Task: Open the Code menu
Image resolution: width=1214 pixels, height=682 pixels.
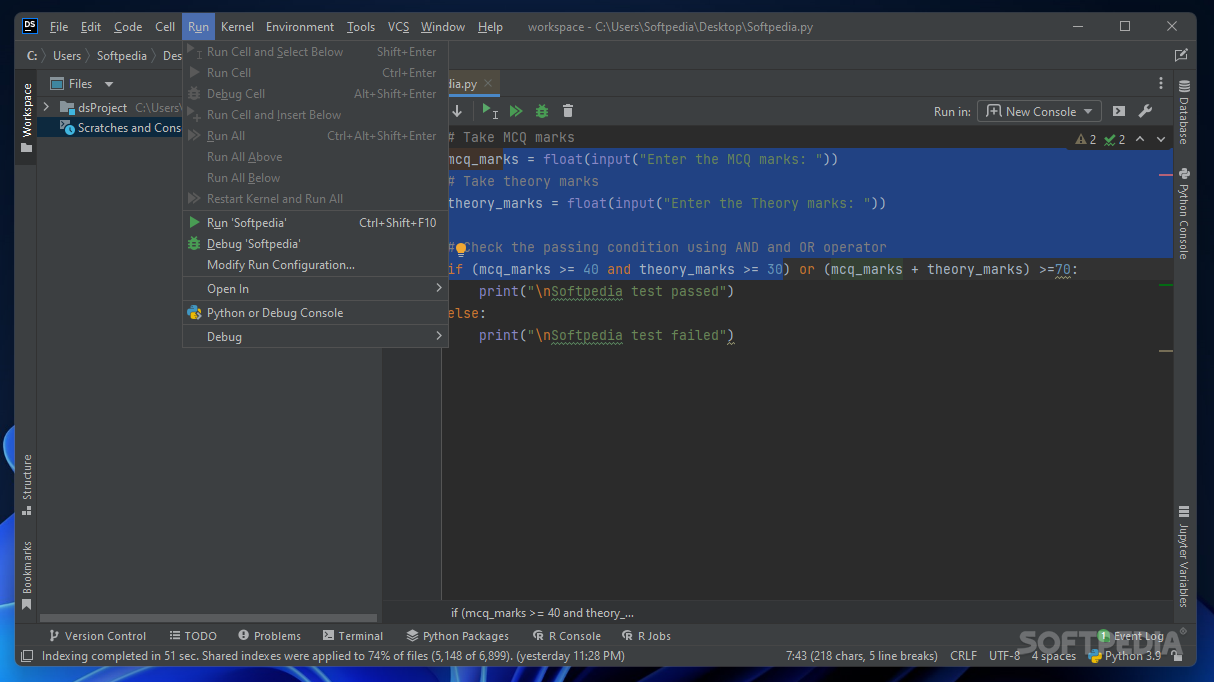Action: coord(128,27)
